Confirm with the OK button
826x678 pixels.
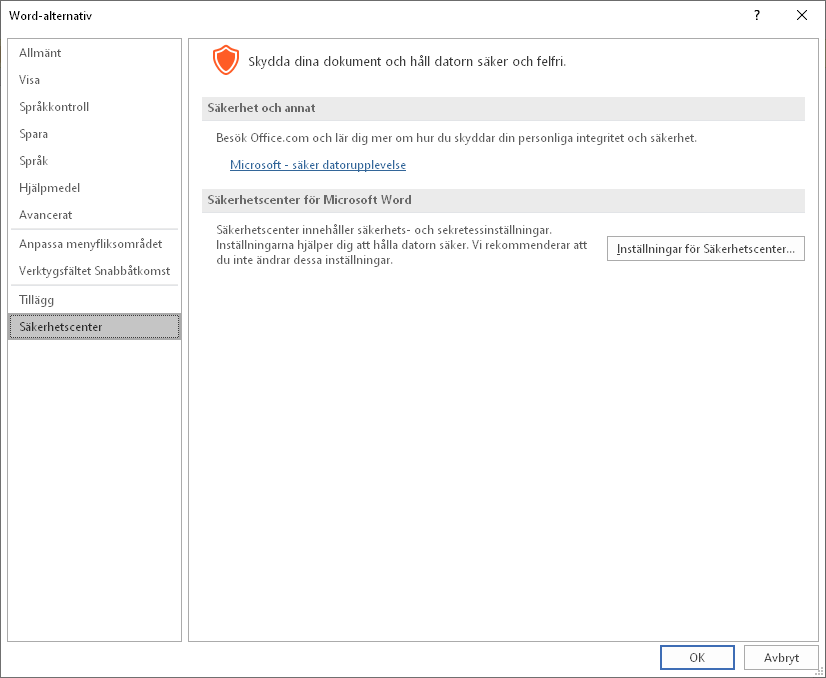[x=697, y=657]
